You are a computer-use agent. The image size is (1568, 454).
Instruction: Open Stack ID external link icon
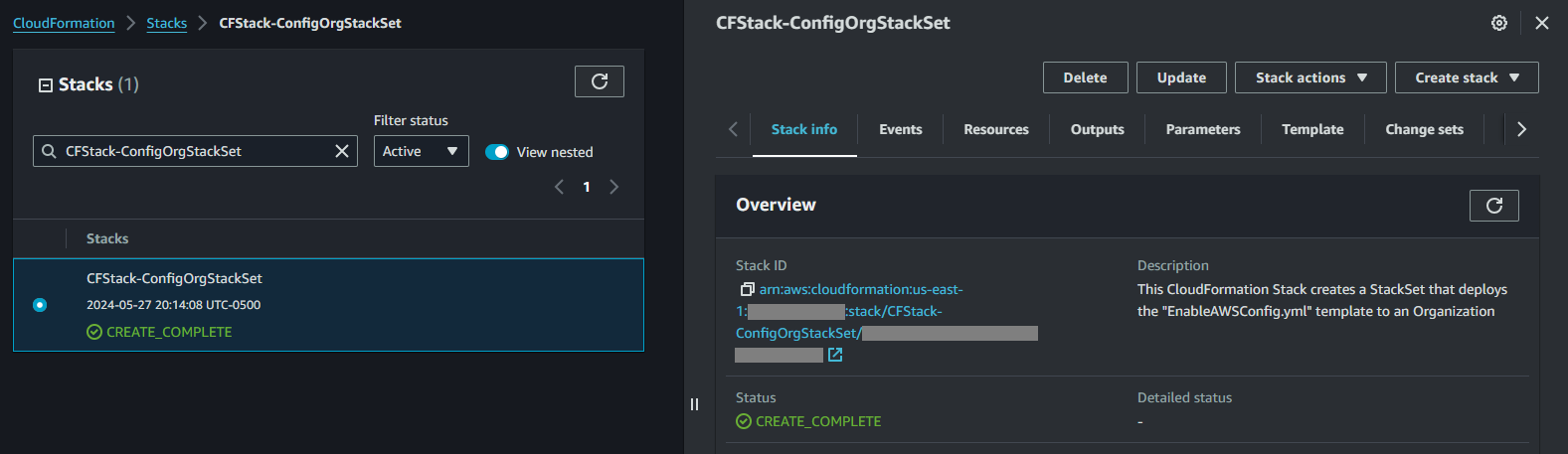point(835,355)
